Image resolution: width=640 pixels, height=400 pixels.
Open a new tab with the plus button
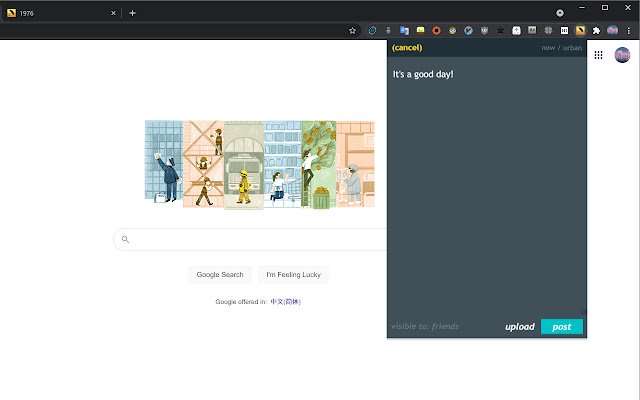tap(132, 13)
